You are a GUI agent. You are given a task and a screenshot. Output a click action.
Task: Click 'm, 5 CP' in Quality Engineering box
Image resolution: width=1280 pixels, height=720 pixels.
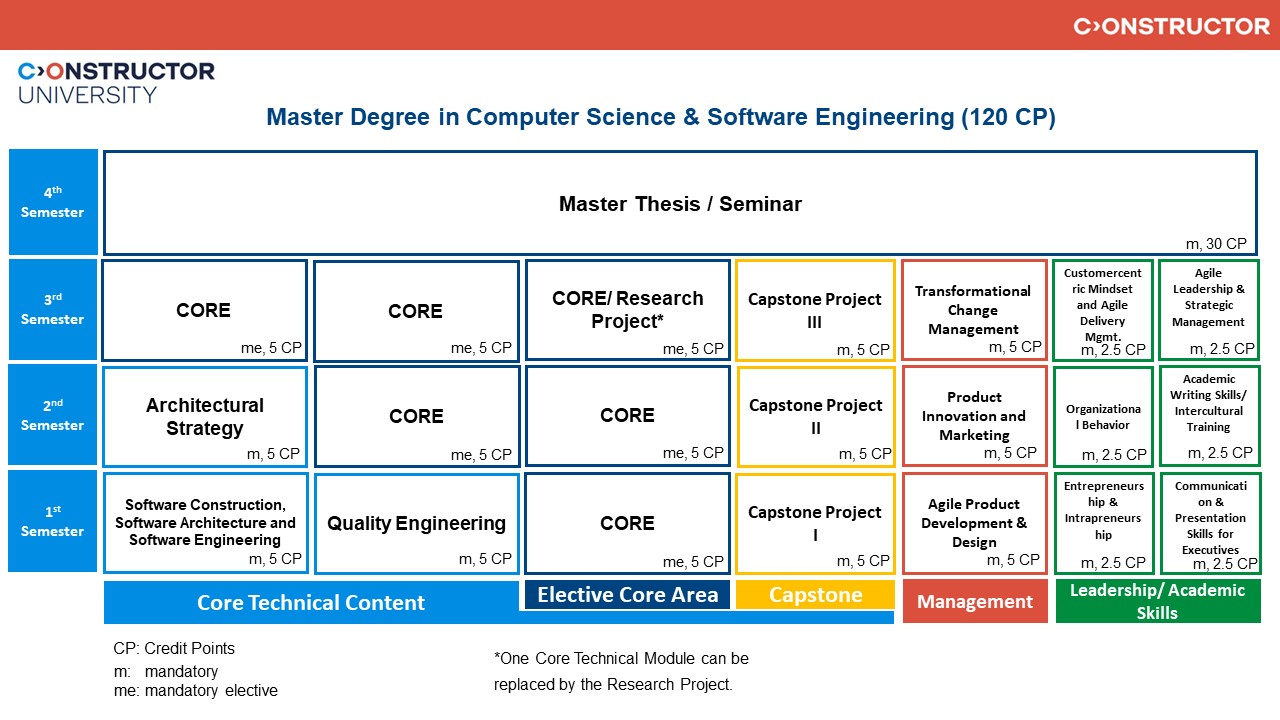(485, 559)
